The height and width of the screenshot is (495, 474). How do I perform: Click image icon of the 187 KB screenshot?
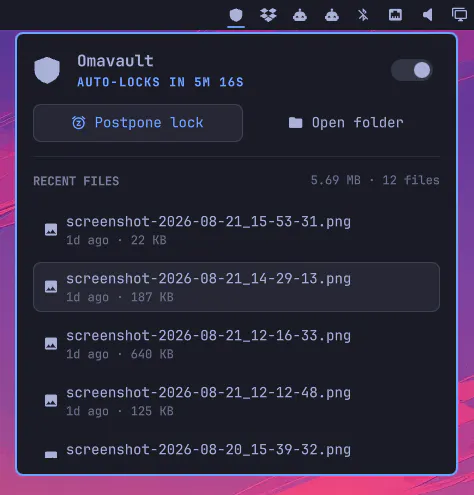51,287
